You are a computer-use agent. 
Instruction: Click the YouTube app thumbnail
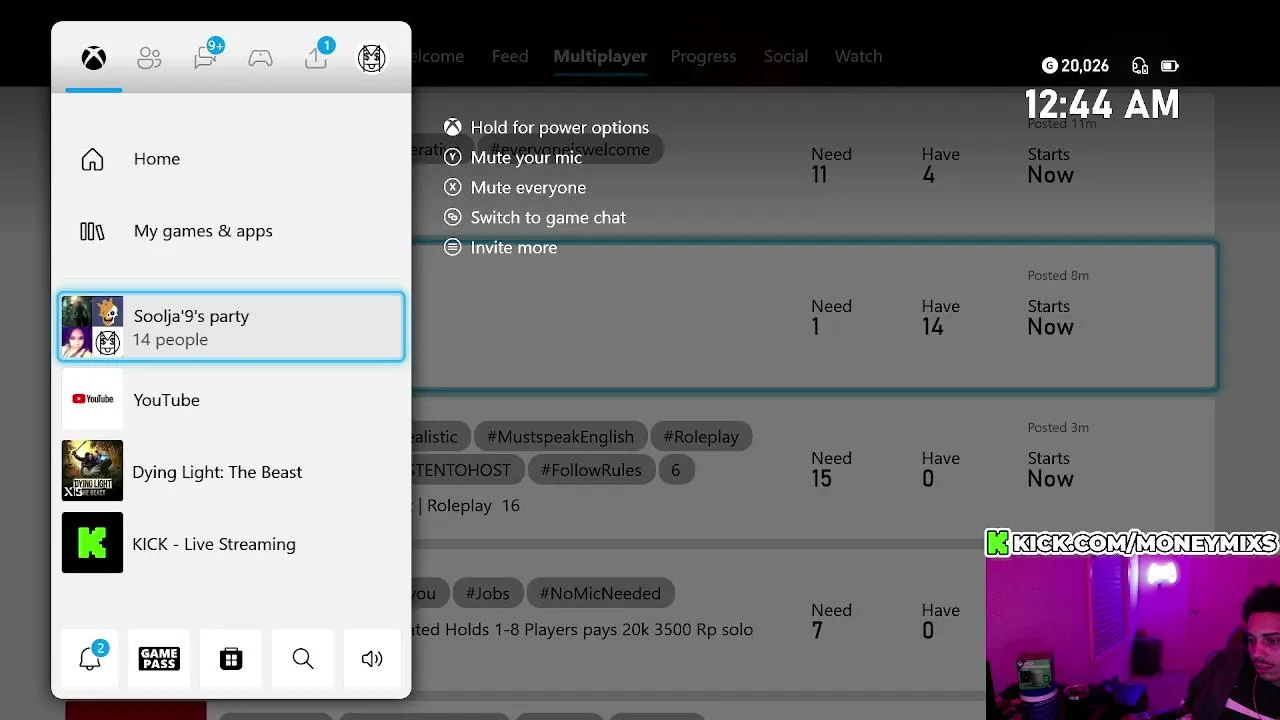pyautogui.click(x=92, y=399)
